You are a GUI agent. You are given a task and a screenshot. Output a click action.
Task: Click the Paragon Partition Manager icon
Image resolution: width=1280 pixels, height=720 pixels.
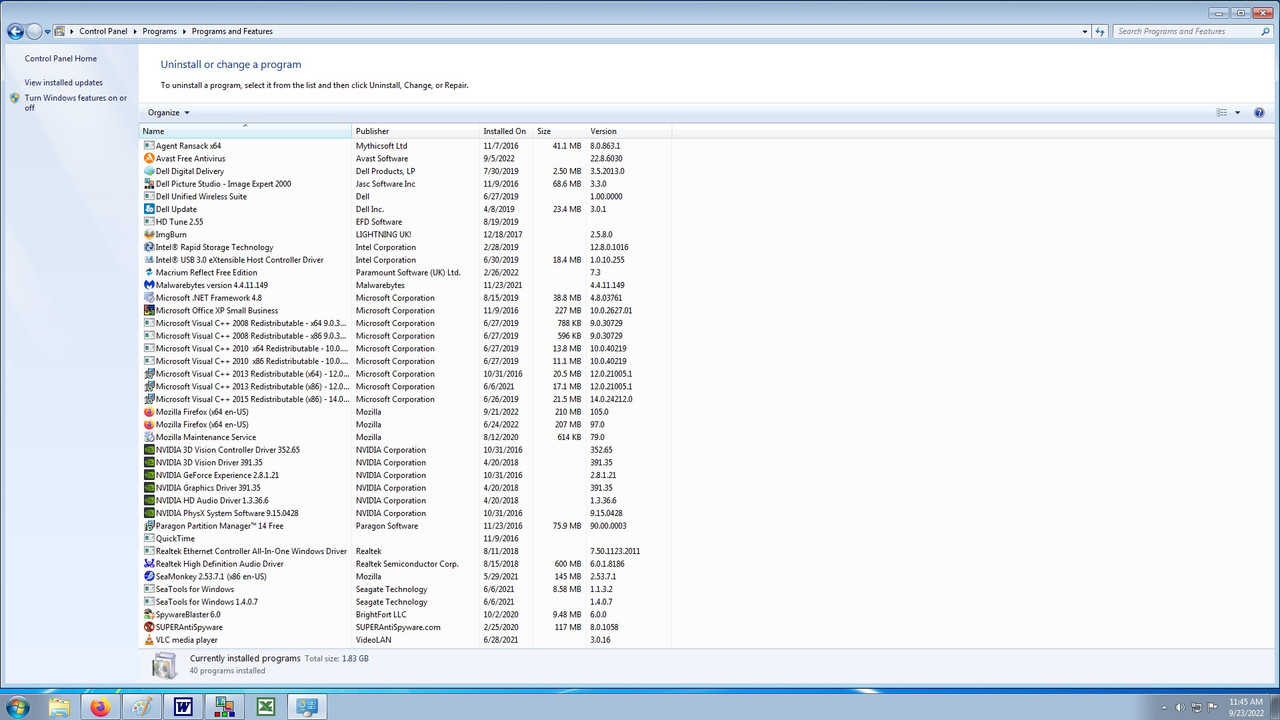tap(149, 526)
